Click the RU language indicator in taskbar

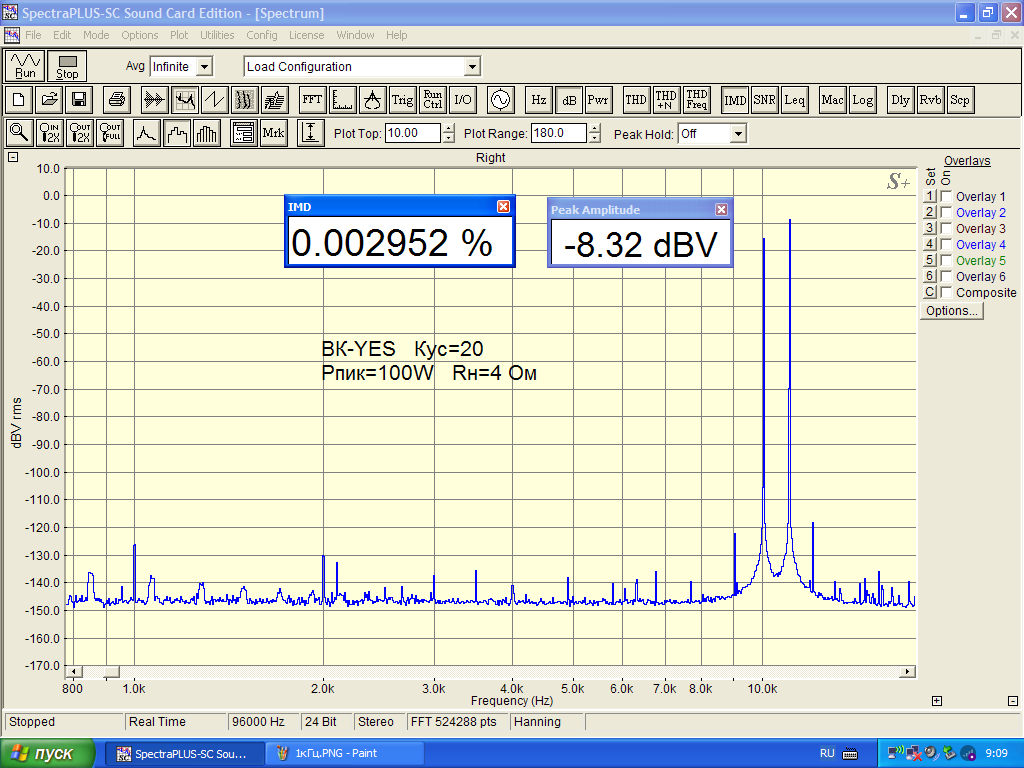(x=827, y=753)
